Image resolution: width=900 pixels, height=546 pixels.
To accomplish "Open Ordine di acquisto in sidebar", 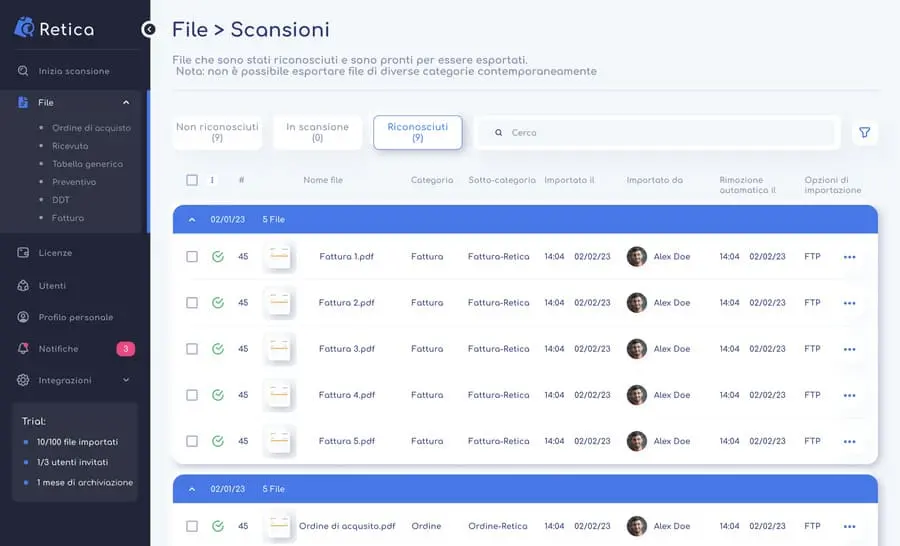I will (91, 128).
